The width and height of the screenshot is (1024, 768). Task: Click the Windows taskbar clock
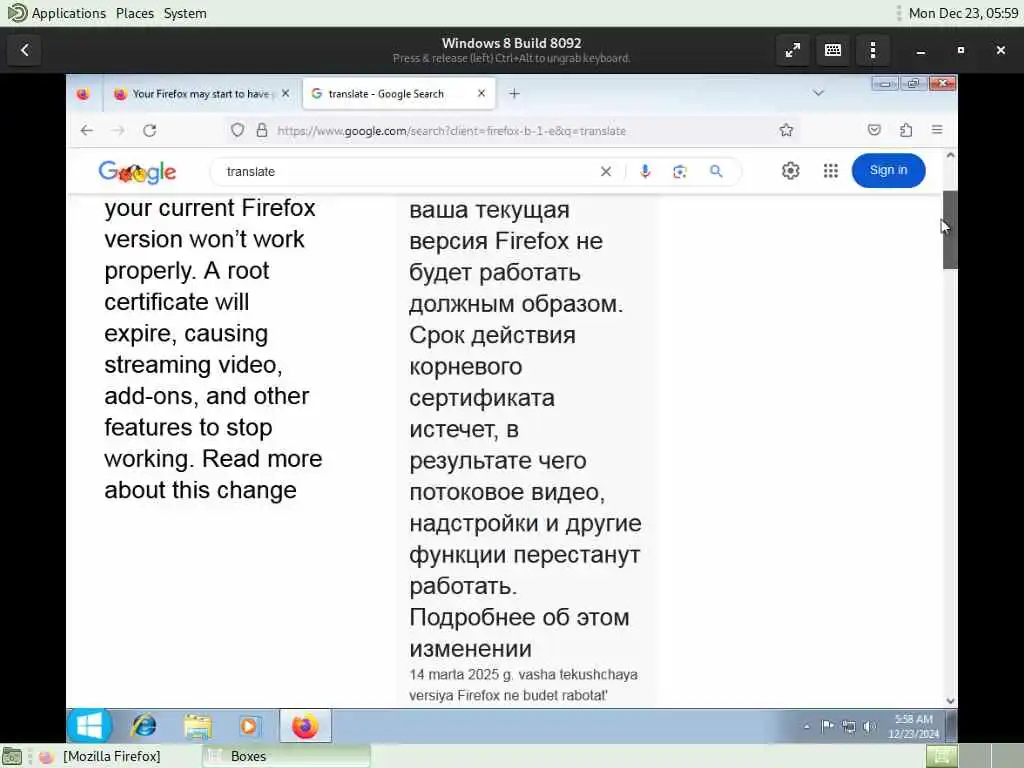coord(914,726)
